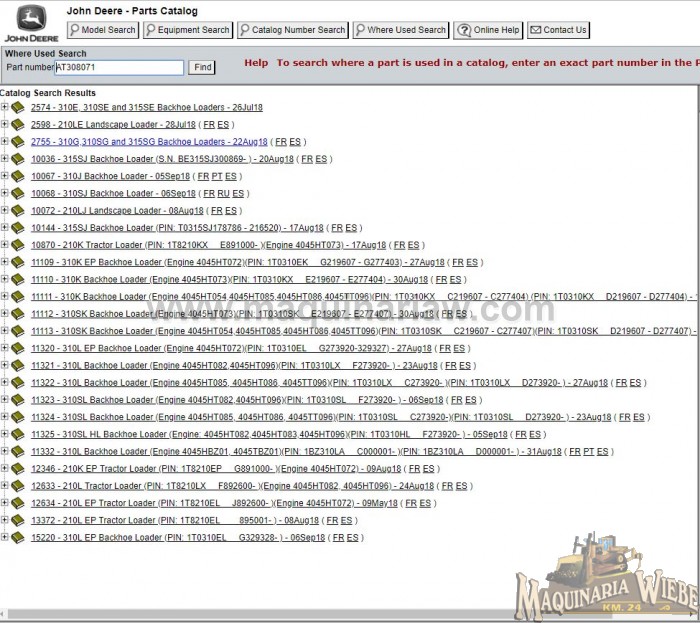Go to Catalog Number Search
The image size is (700, 623).
[293, 30]
